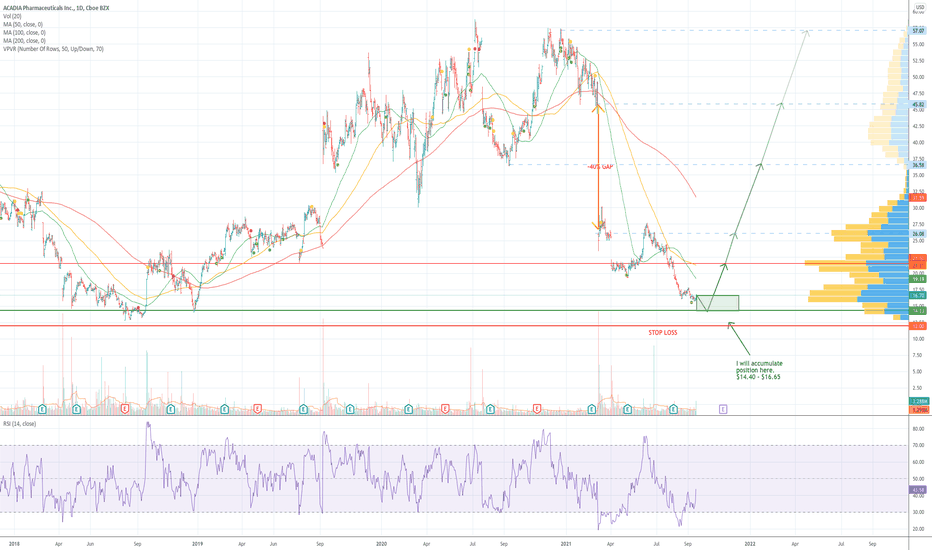Select the MA (200, close, 0) legend
This screenshot has width=932, height=550.
coord(24,40)
